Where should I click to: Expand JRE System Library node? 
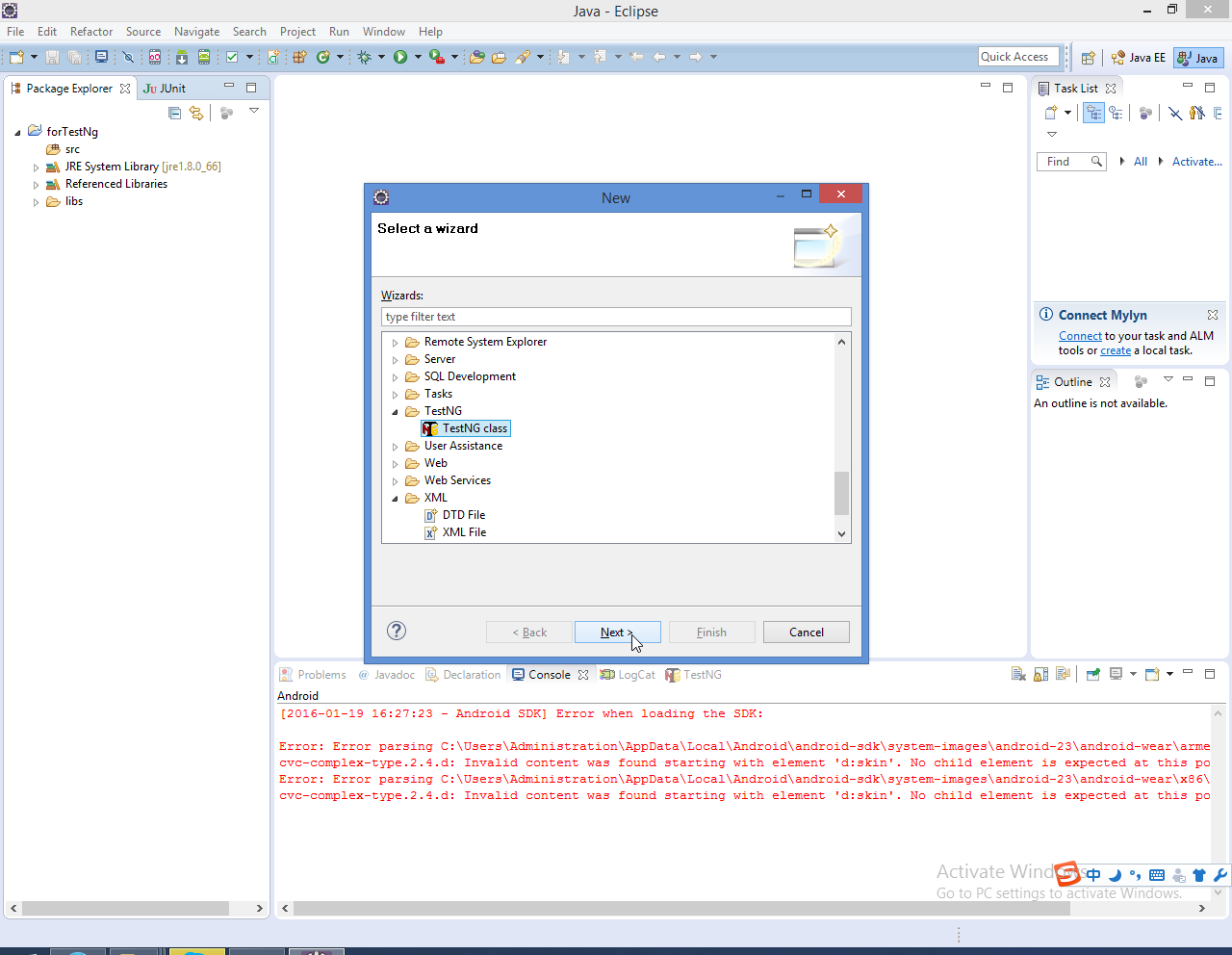(37, 168)
